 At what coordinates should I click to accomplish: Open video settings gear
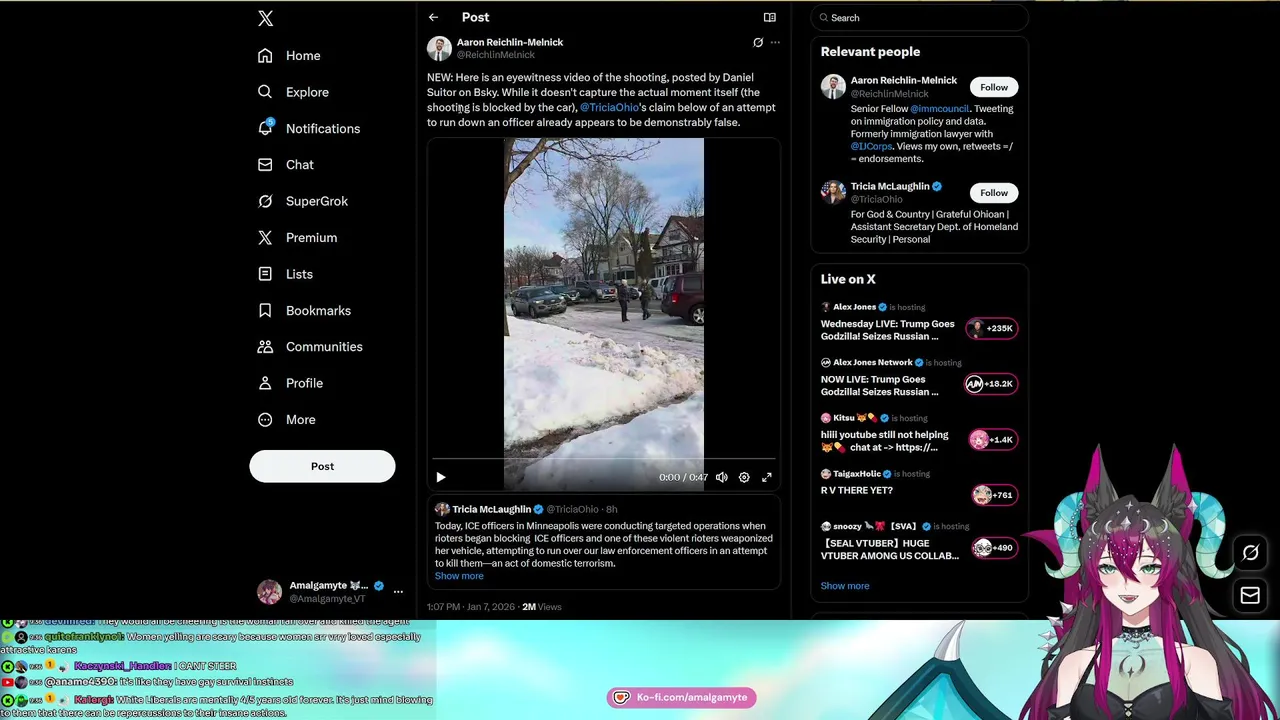point(744,478)
